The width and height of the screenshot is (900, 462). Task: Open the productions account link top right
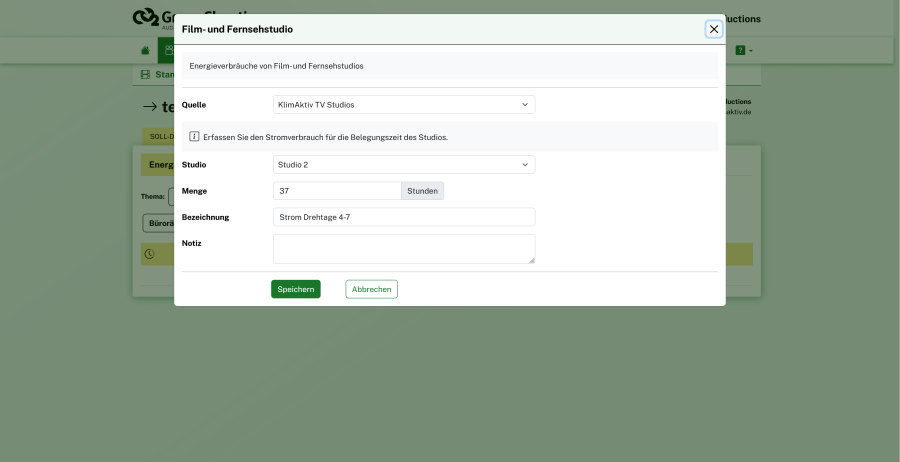(x=742, y=18)
